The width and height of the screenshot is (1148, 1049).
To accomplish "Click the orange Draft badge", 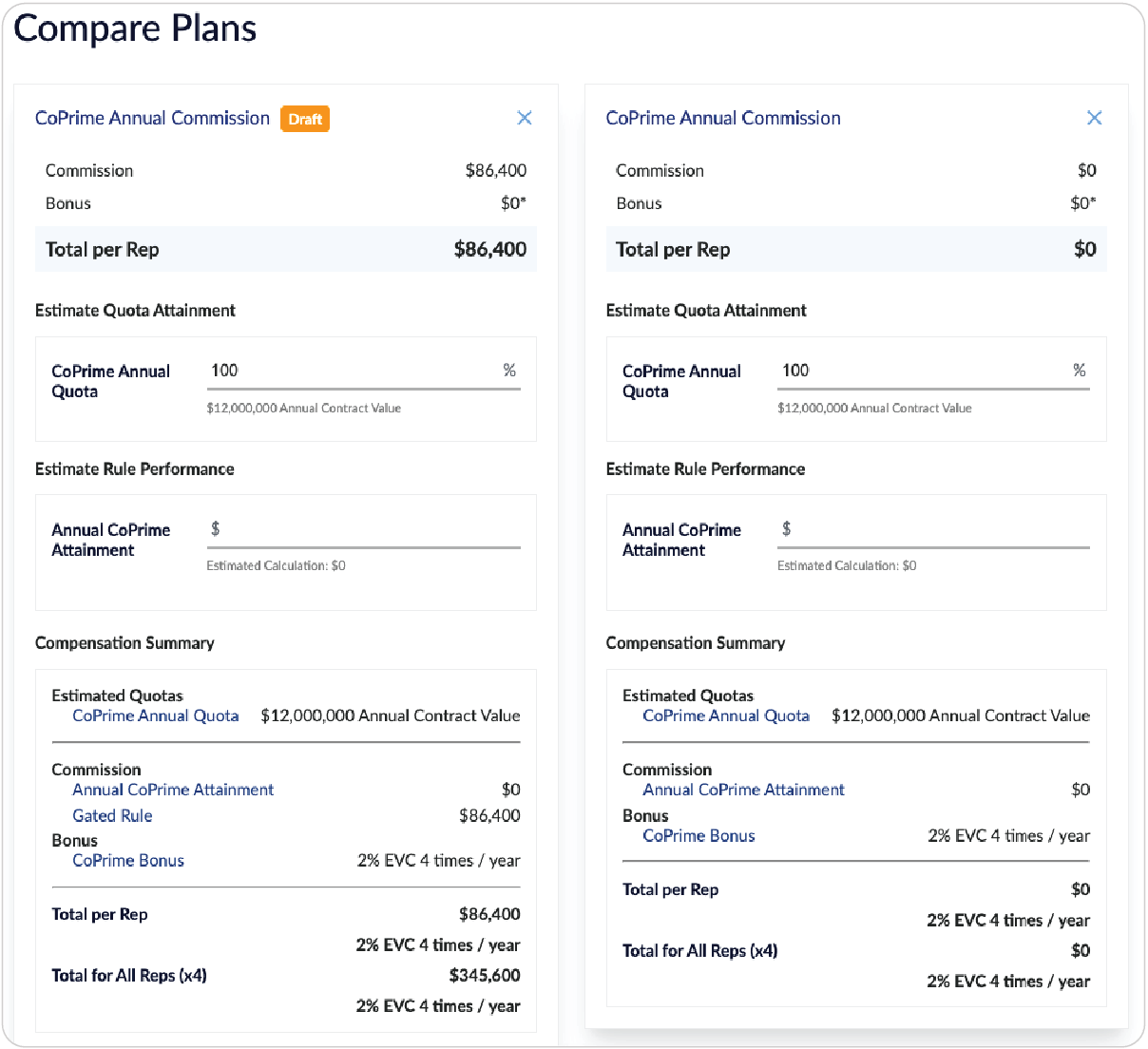I will (305, 119).
